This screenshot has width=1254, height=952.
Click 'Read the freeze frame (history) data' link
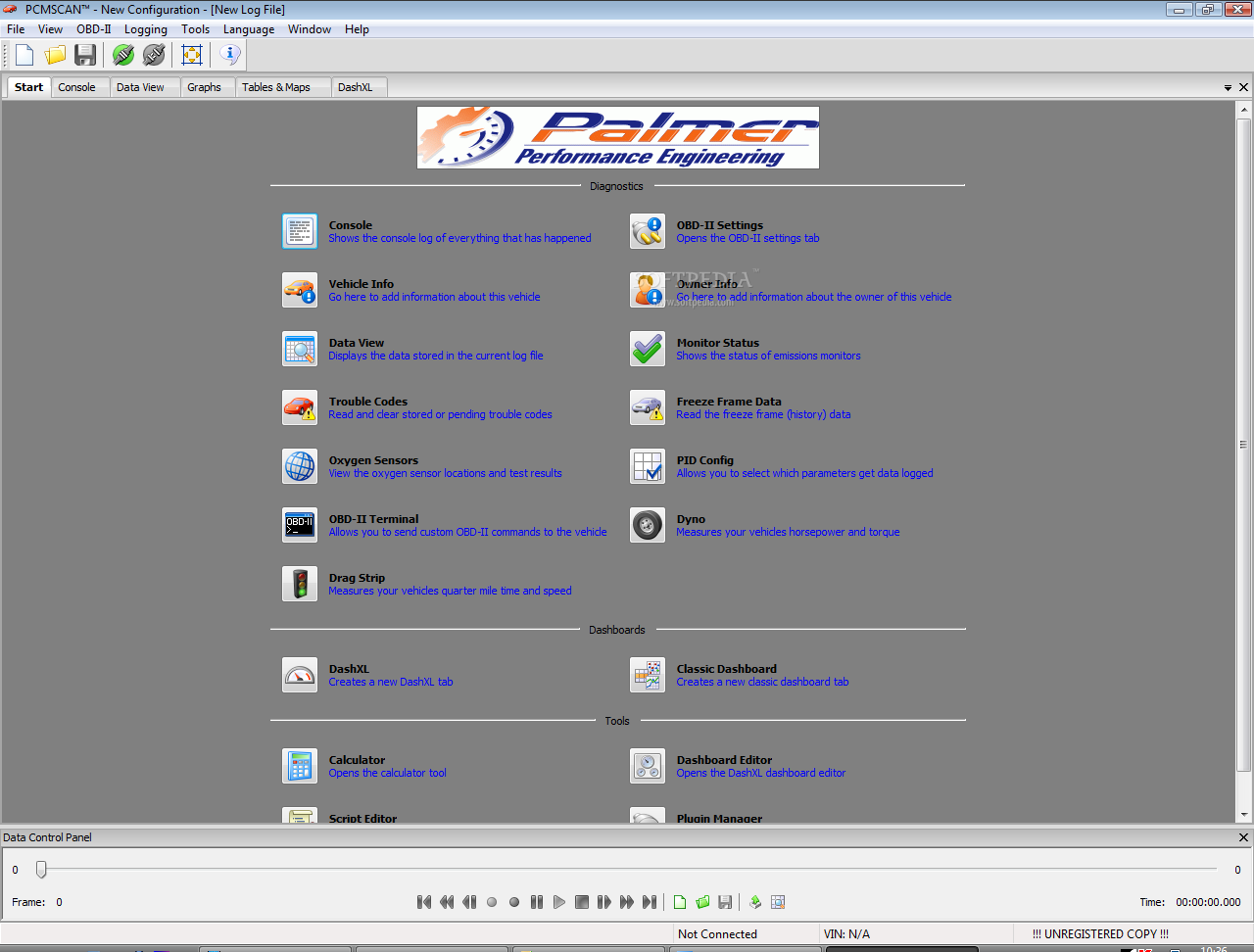tap(763, 414)
